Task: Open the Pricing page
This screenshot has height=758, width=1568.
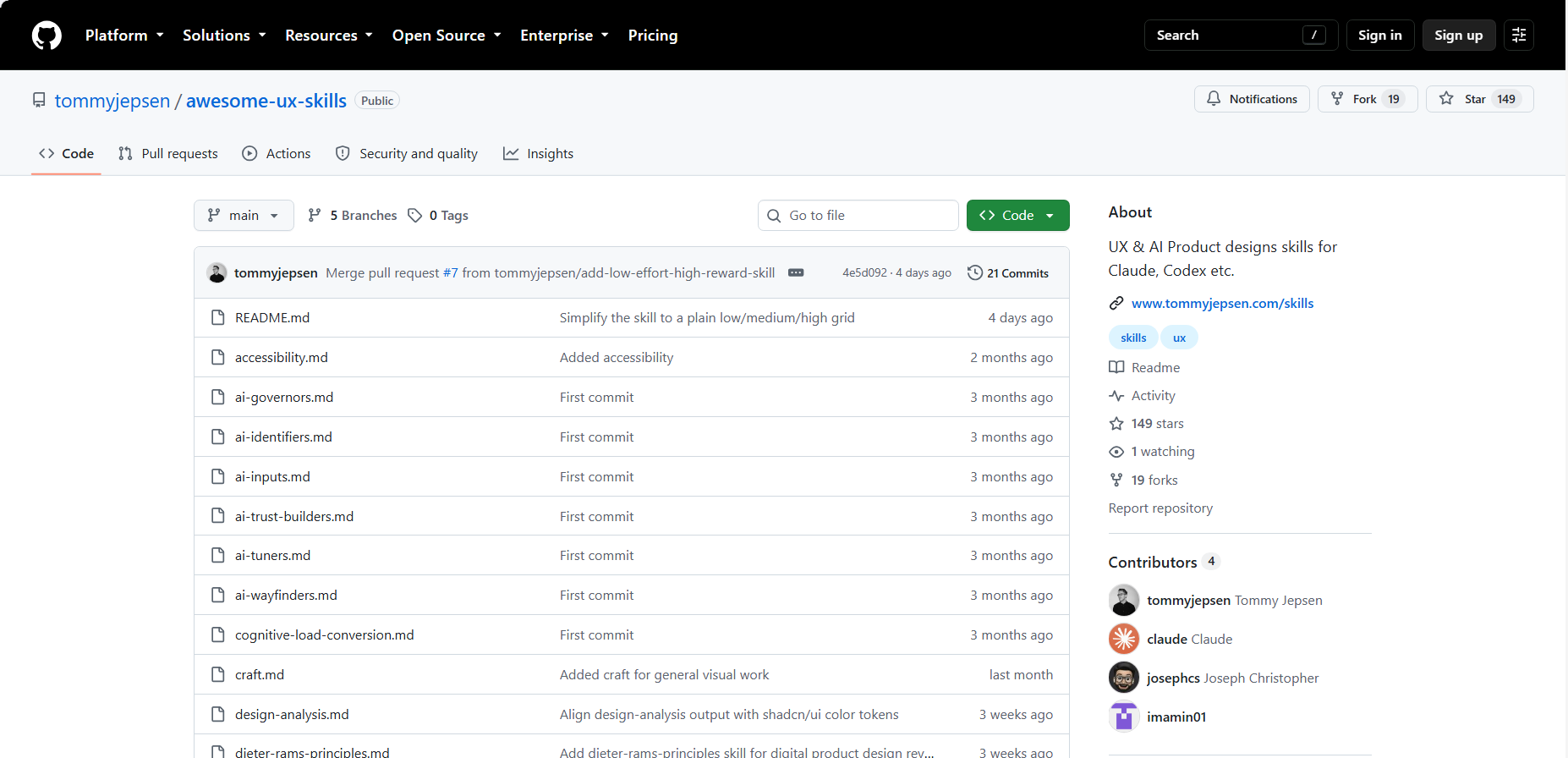Action: point(653,36)
